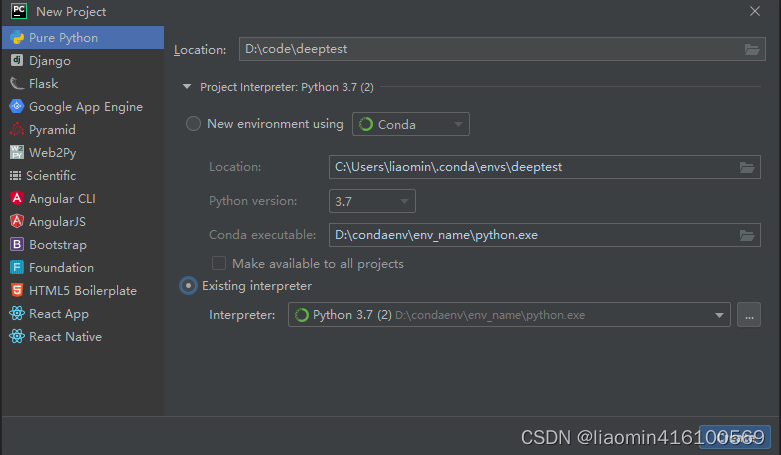781x455 pixels.
Task: Click the Django dj icon
Action: tap(17, 60)
